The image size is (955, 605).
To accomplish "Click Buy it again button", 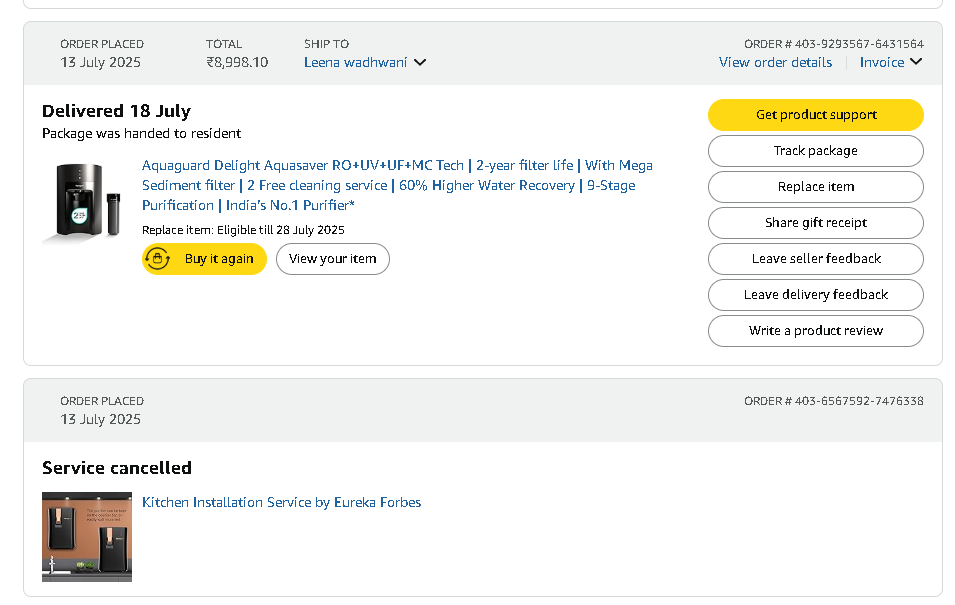I will pos(204,259).
